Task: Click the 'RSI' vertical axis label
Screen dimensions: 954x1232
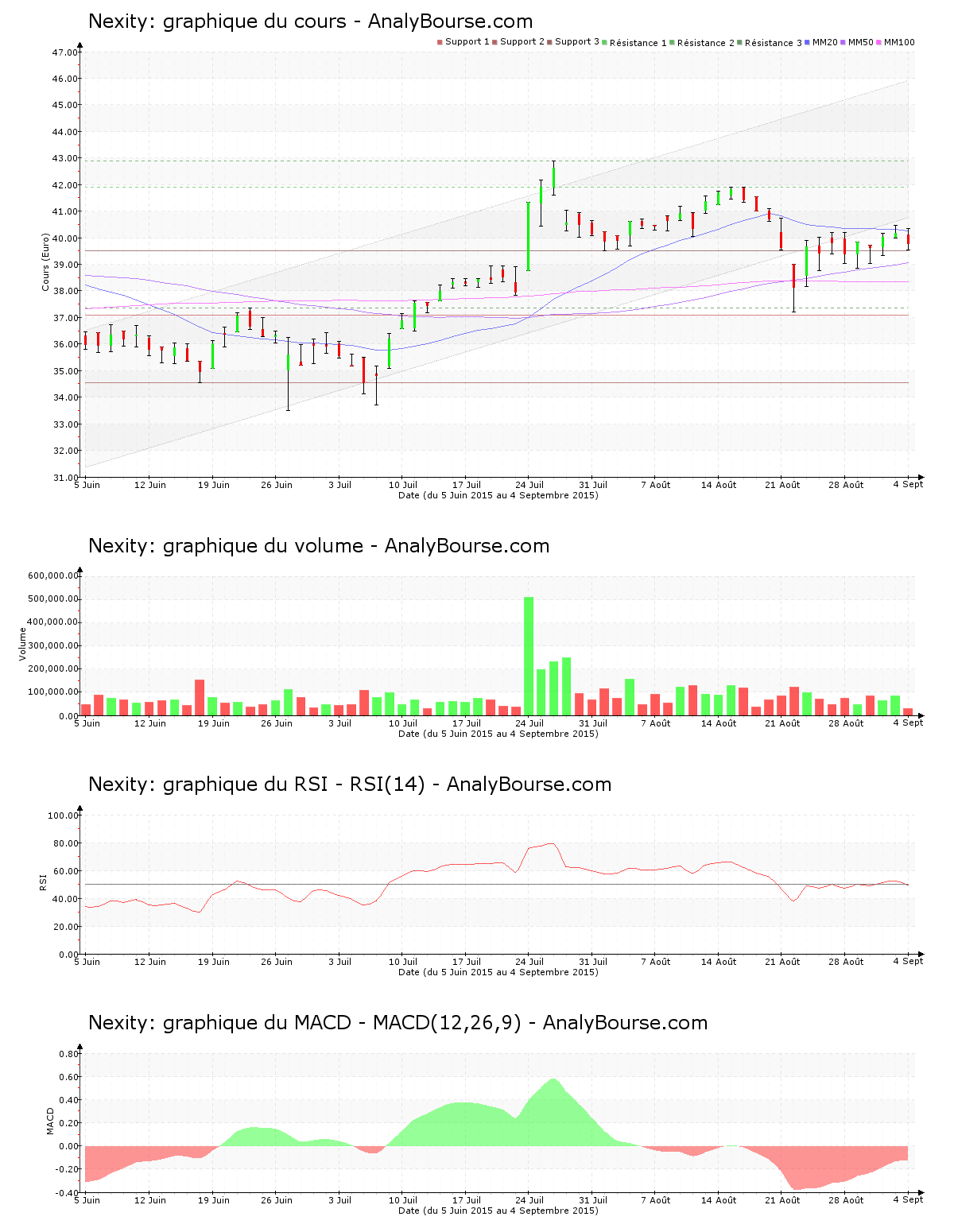Action: [43, 881]
